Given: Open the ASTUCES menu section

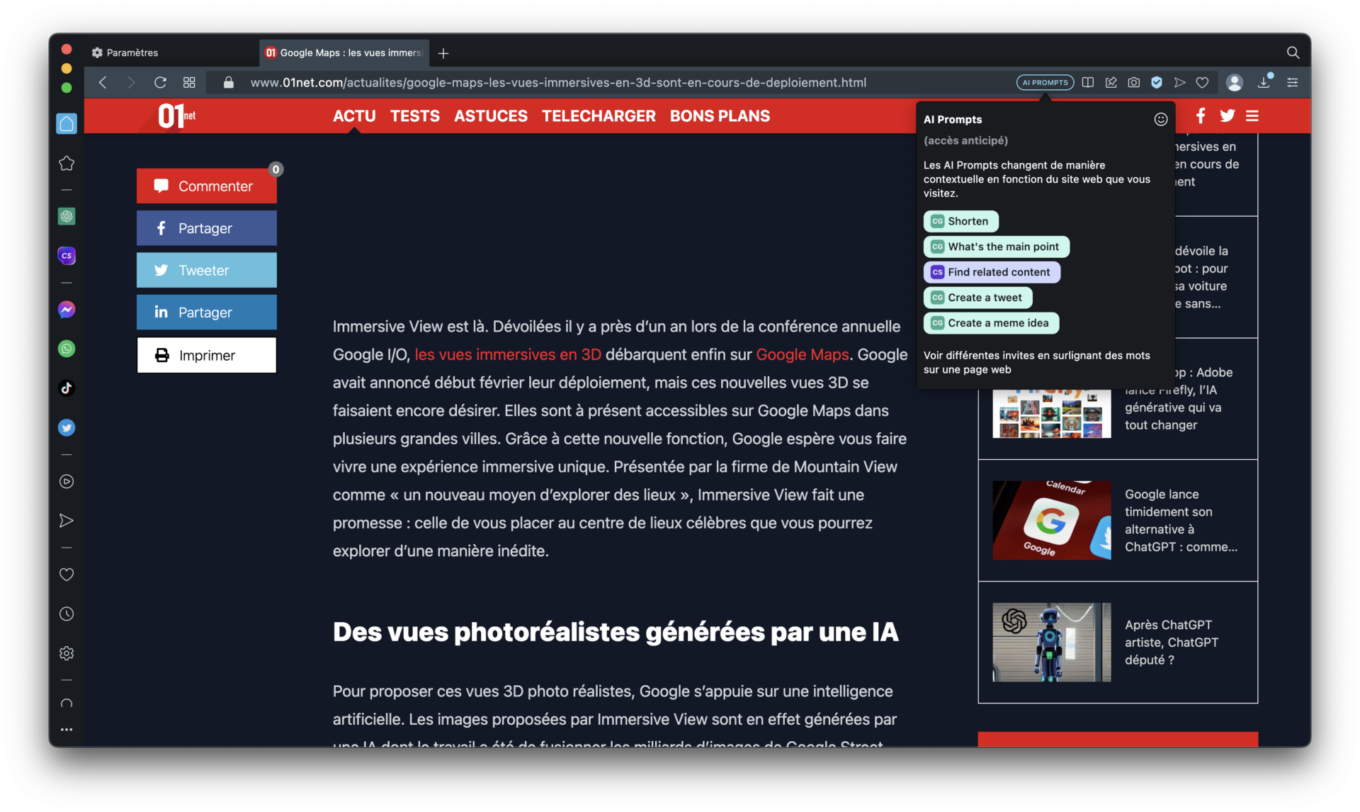Looking at the screenshot, I should point(491,116).
